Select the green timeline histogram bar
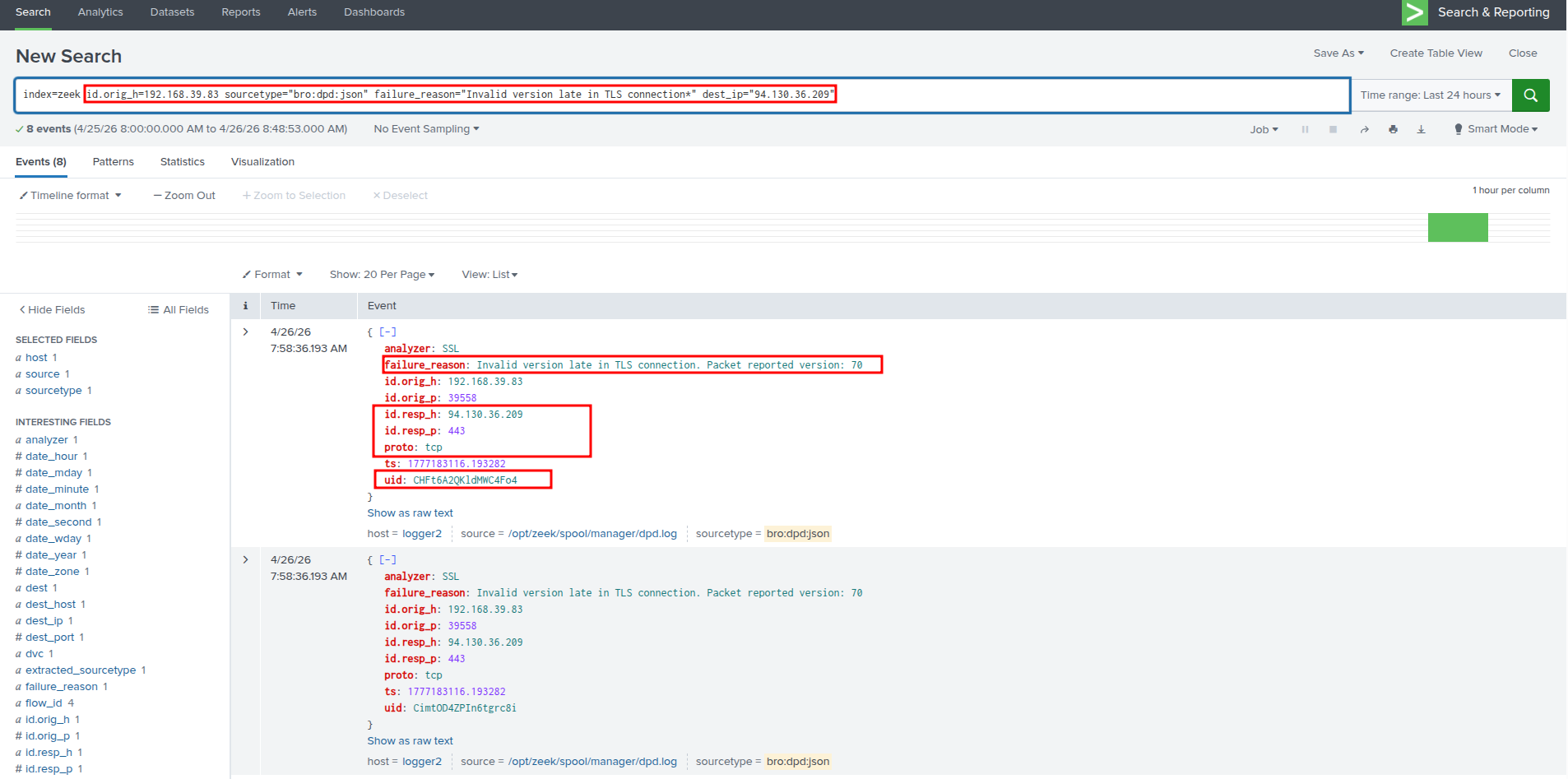 pyautogui.click(x=1458, y=228)
